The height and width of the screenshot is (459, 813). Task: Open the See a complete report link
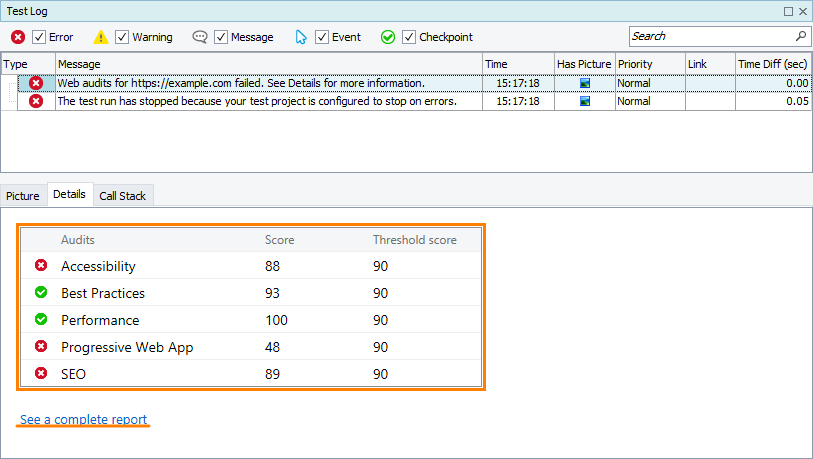(83, 419)
